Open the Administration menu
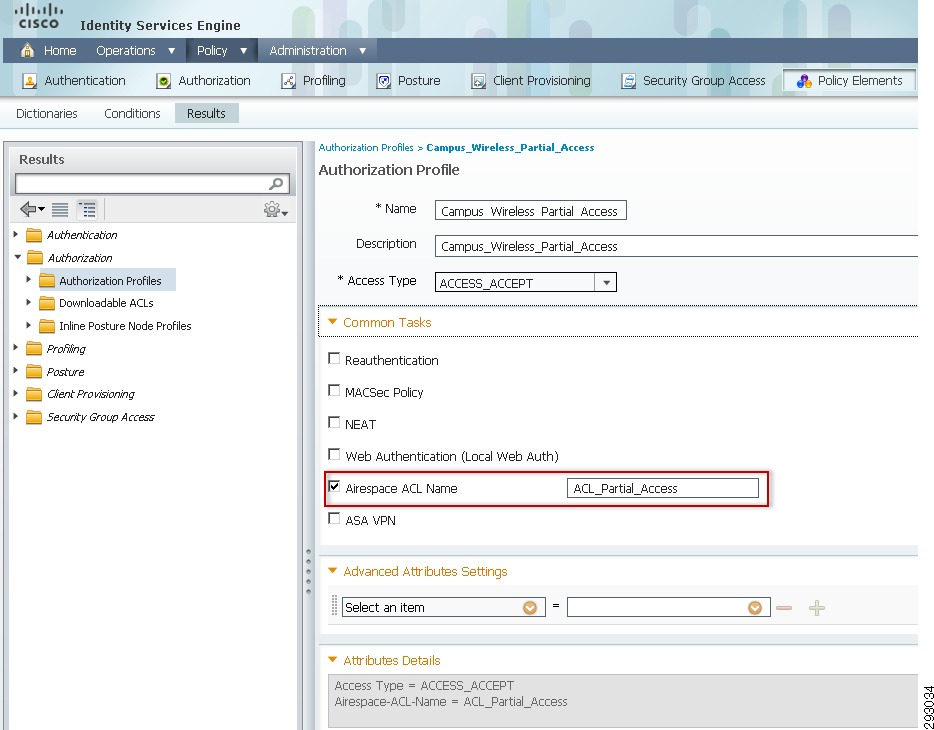This screenshot has height=730, width=934. (x=317, y=51)
